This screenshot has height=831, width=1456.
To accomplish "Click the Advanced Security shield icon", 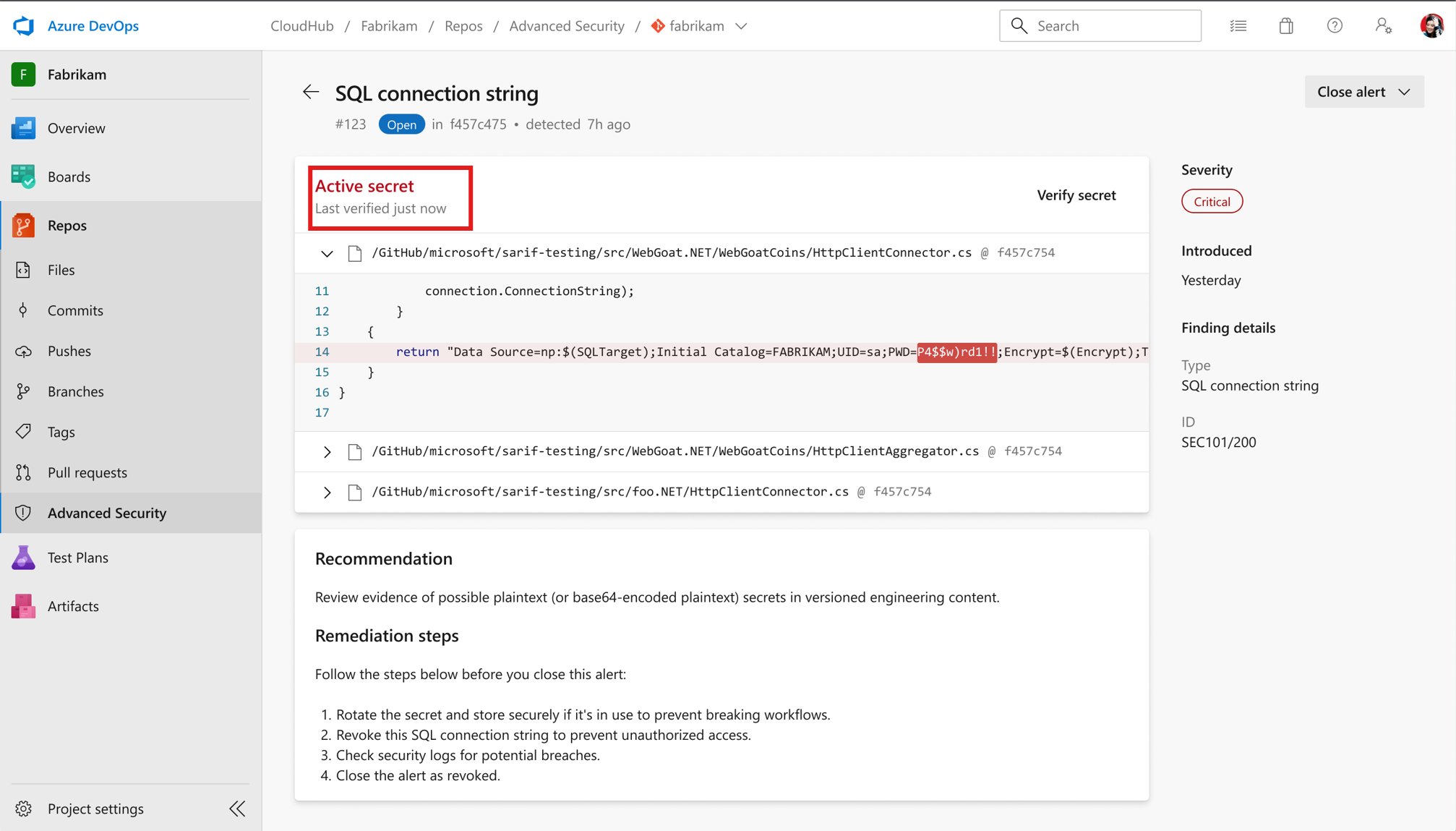I will 23,513.
